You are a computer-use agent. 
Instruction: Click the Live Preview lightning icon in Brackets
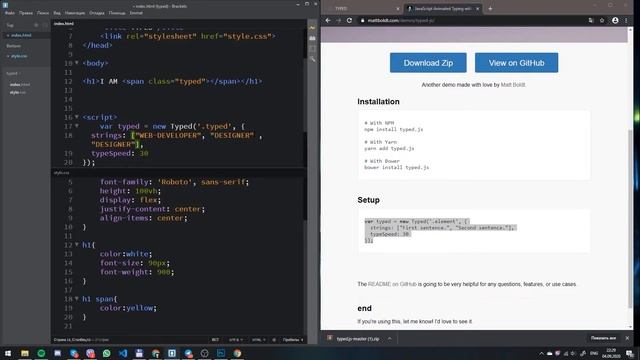click(x=312, y=28)
